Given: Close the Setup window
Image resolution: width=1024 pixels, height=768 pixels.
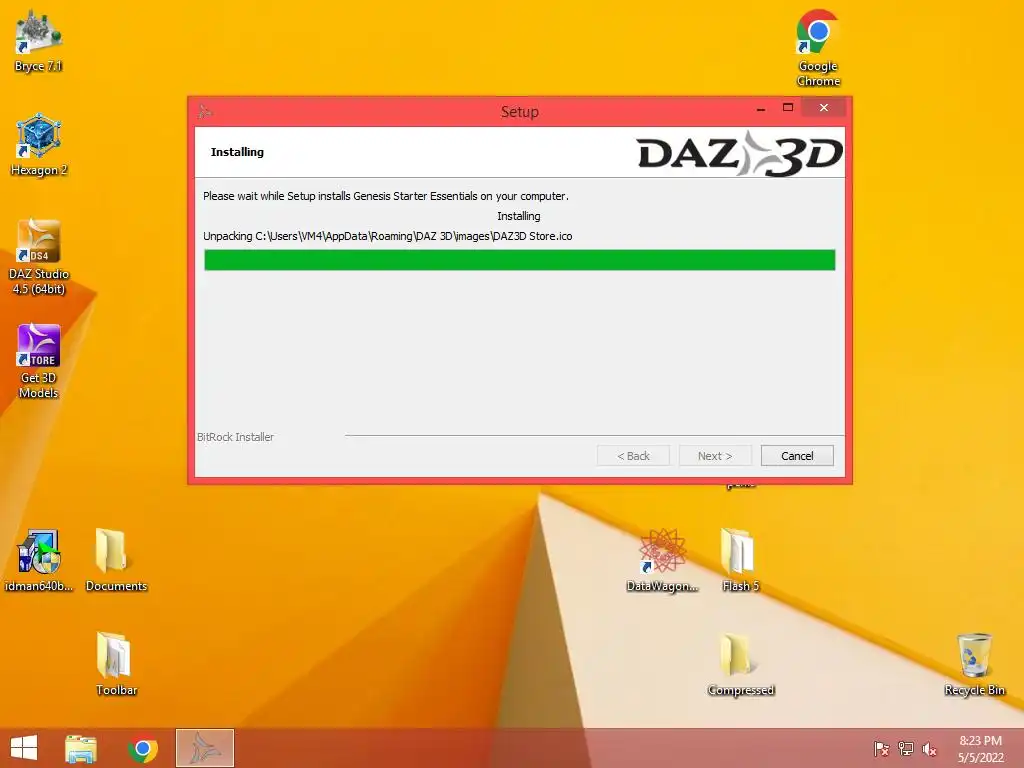Looking at the screenshot, I should (824, 108).
